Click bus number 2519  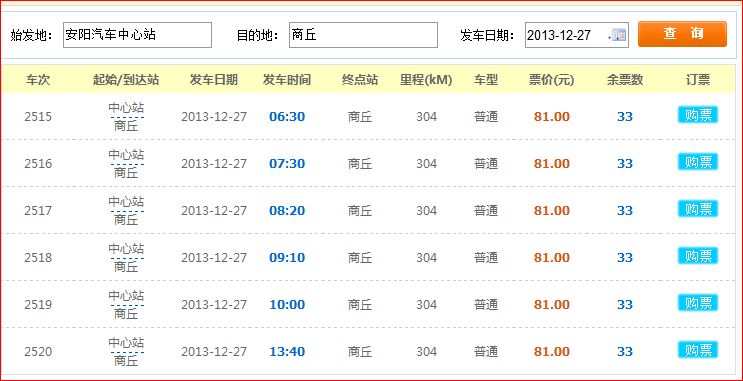click(x=38, y=304)
